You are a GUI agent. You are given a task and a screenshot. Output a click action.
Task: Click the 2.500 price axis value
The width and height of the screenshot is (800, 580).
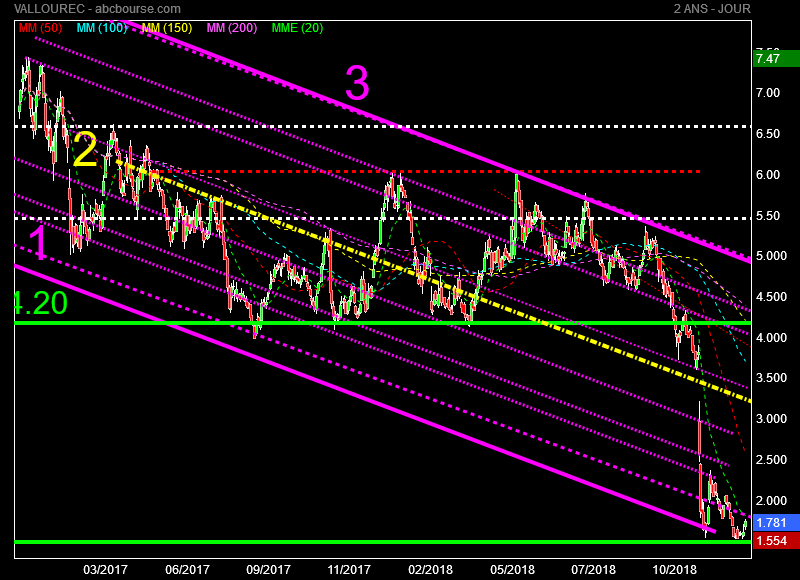[771, 460]
